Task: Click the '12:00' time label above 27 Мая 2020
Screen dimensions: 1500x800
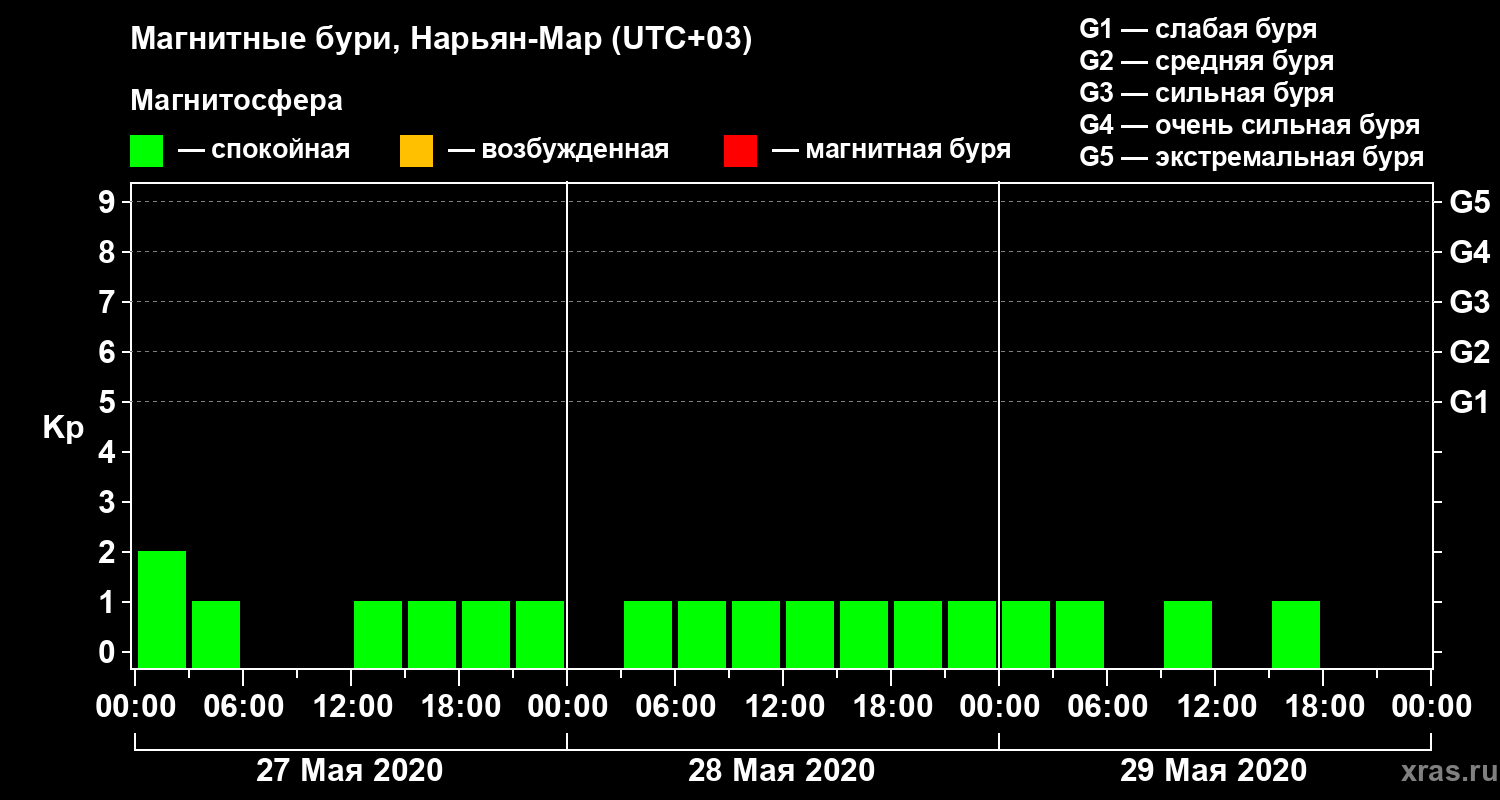Action: pos(351,707)
